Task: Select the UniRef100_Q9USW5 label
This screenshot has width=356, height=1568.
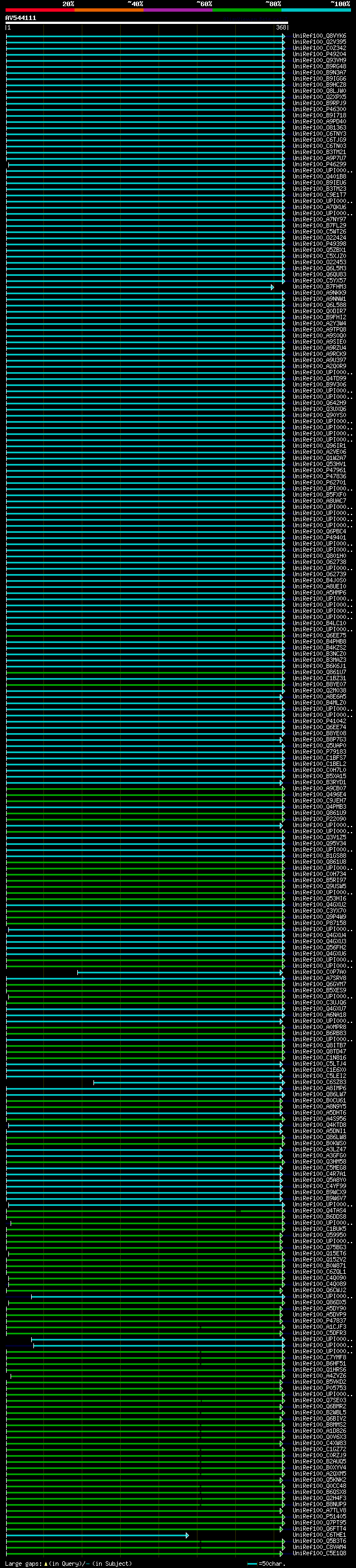Action: coord(319,886)
